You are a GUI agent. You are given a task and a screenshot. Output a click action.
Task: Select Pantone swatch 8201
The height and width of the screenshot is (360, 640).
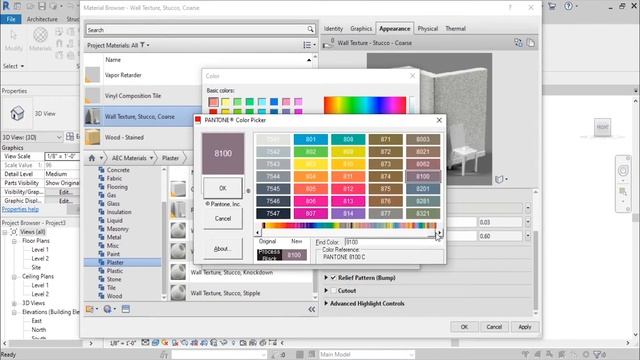[423, 189]
